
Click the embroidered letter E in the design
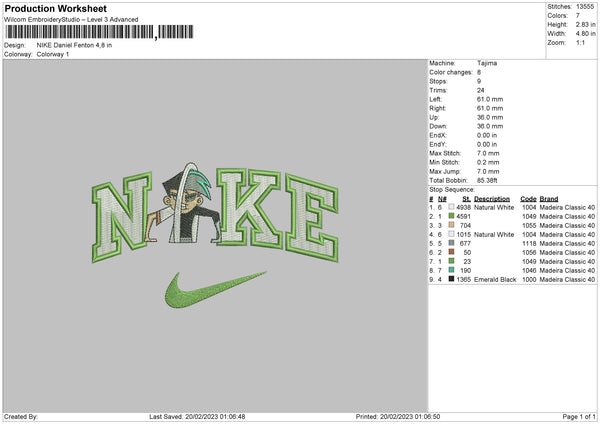coord(312,218)
